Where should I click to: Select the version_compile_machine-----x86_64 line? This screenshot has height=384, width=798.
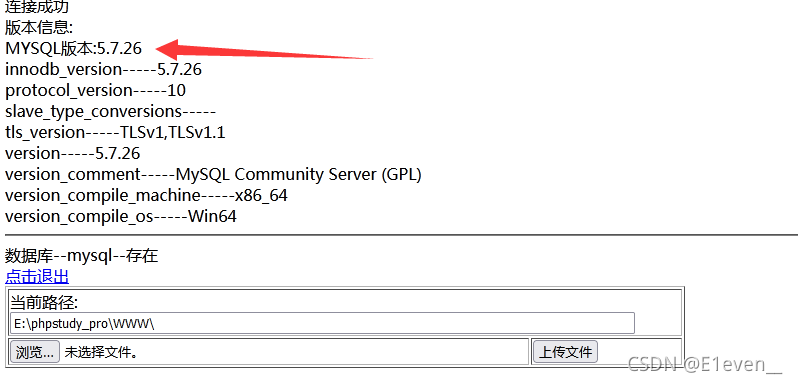pos(146,196)
